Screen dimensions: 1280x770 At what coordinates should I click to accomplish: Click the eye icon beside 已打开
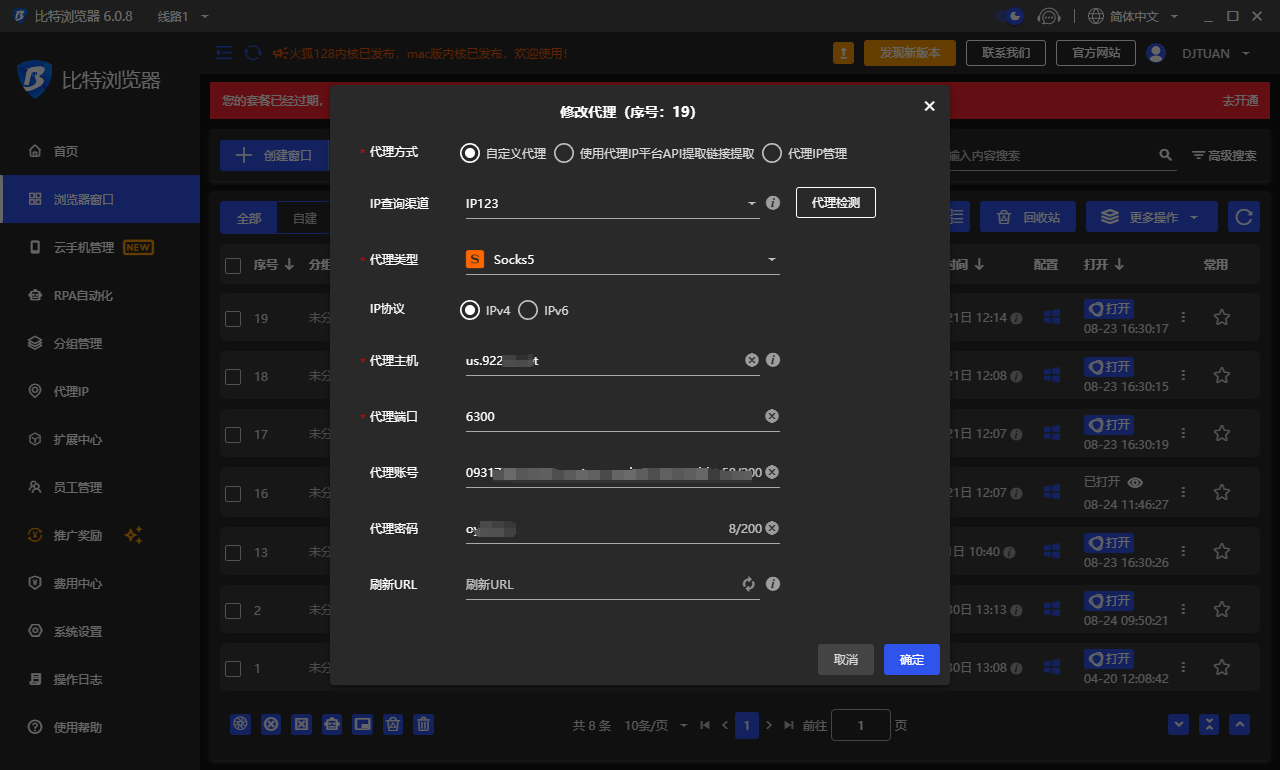(x=1135, y=483)
